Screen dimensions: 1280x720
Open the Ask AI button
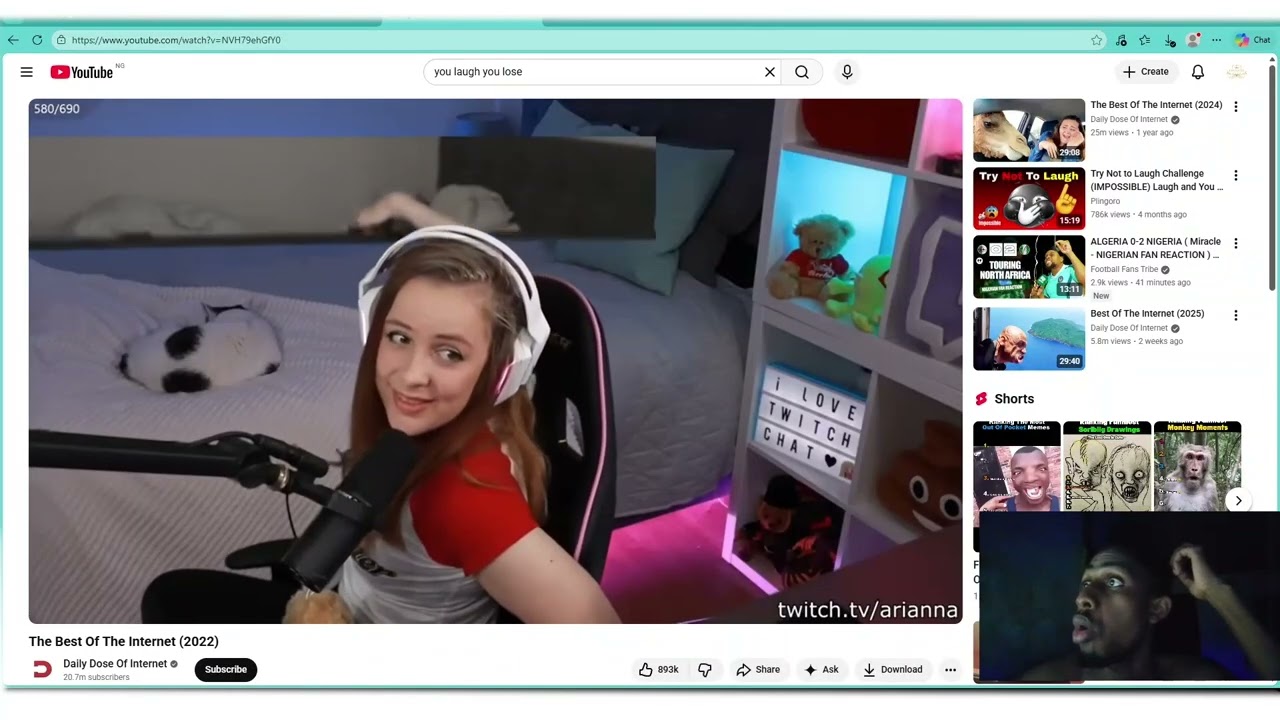(821, 670)
